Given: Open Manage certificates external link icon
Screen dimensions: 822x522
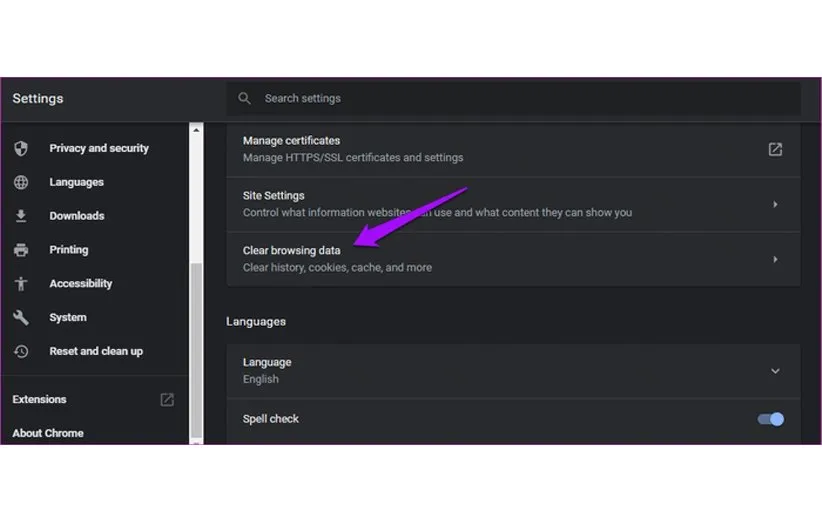Looking at the screenshot, I should [x=775, y=149].
